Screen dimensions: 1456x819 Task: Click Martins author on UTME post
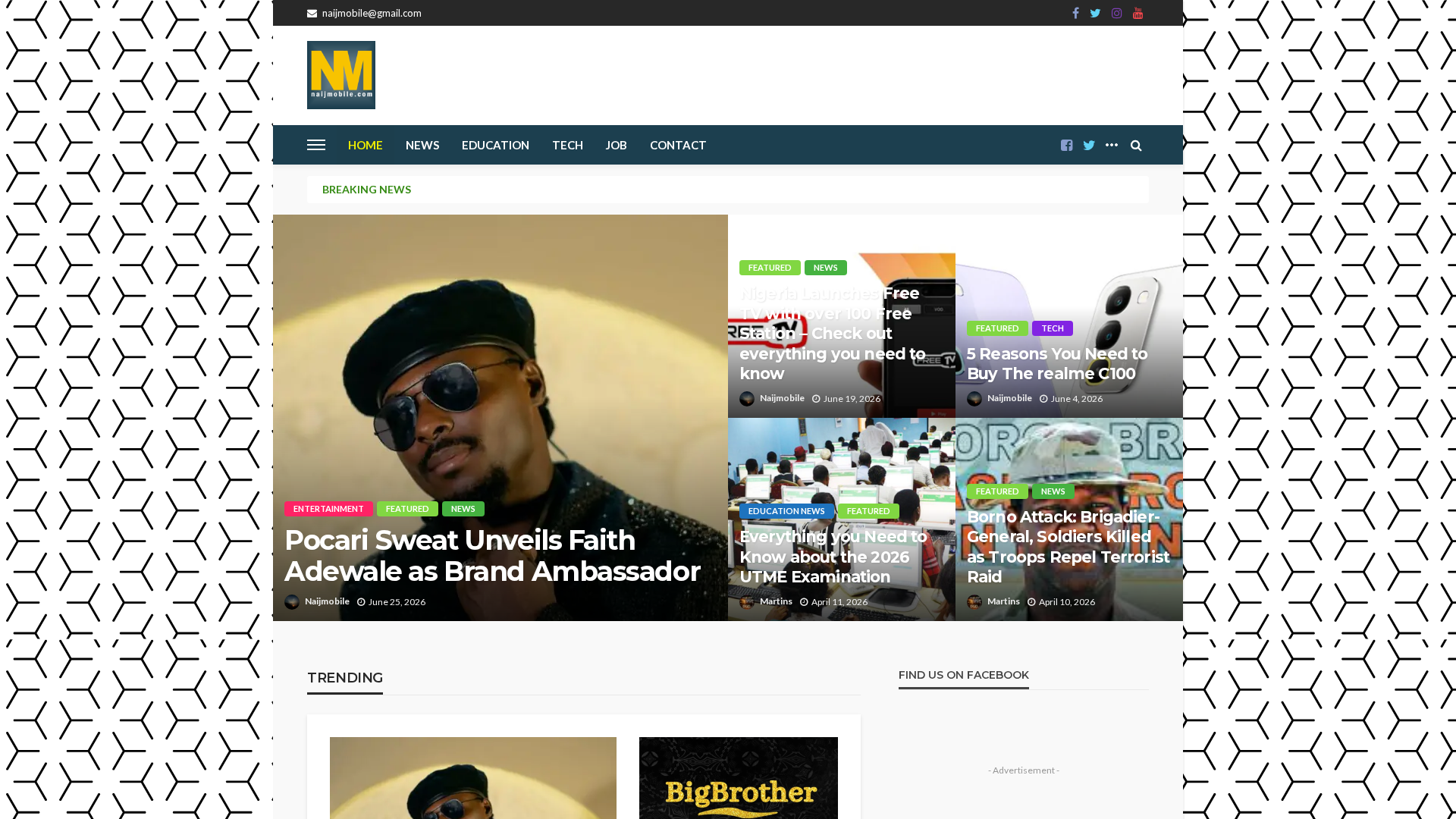[x=776, y=601]
